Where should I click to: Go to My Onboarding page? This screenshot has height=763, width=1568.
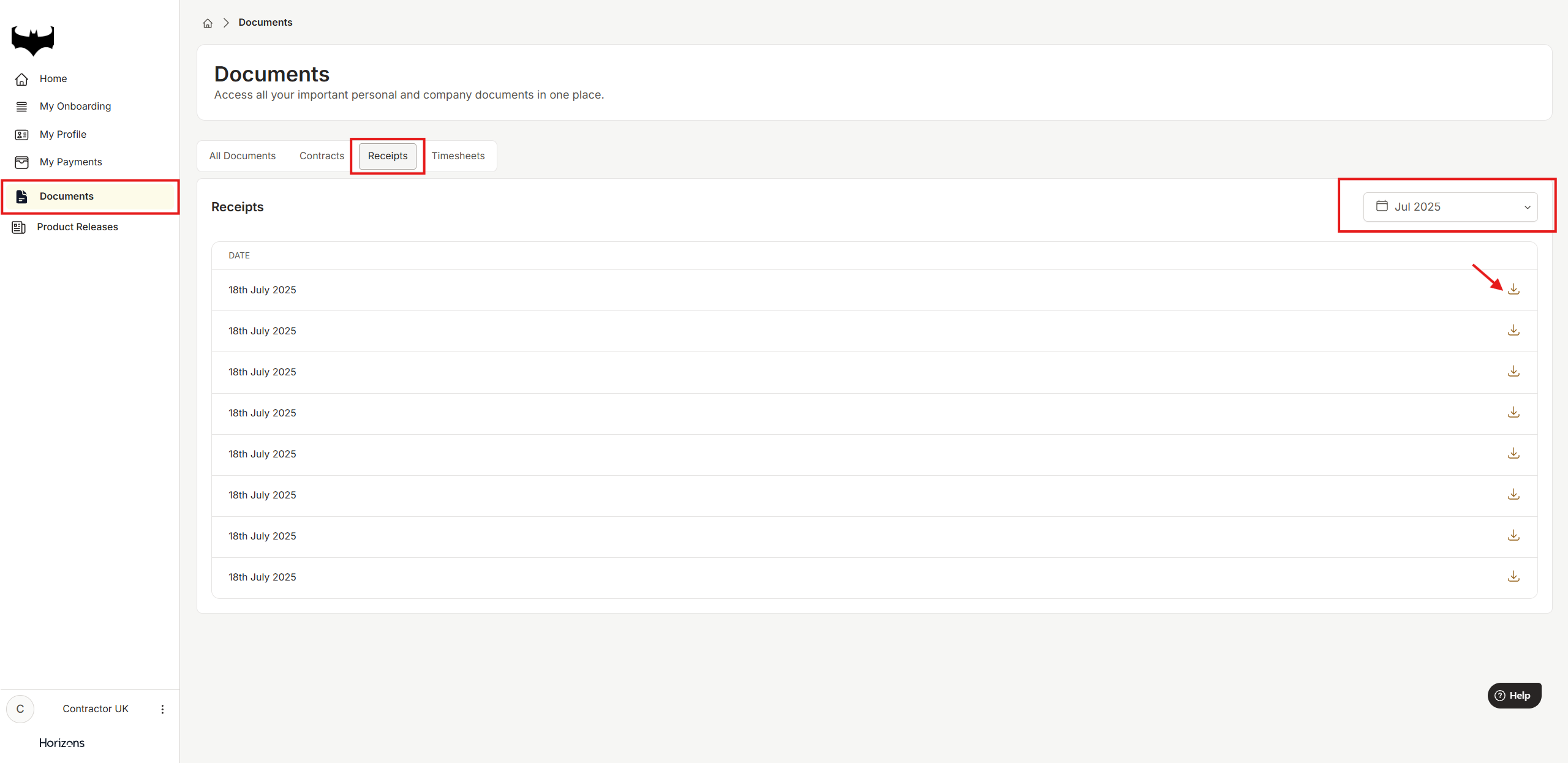75,107
